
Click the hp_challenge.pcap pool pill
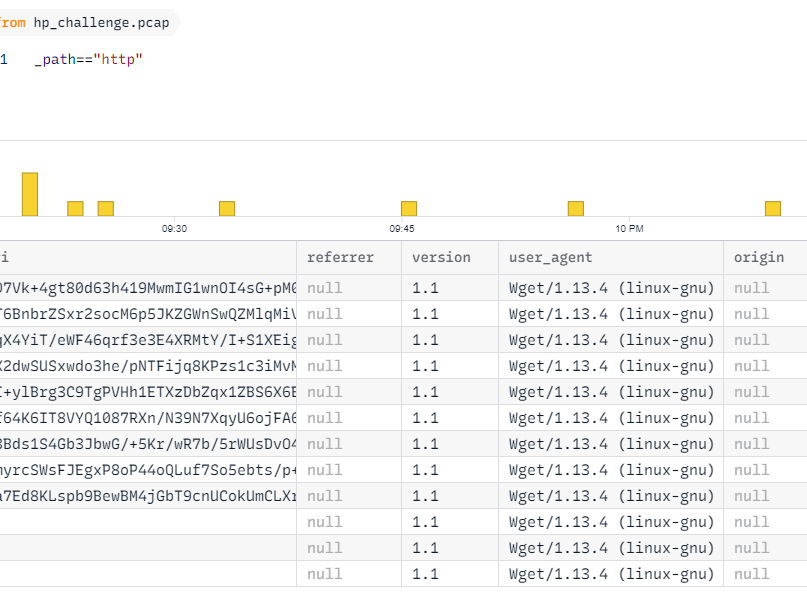tap(100, 23)
